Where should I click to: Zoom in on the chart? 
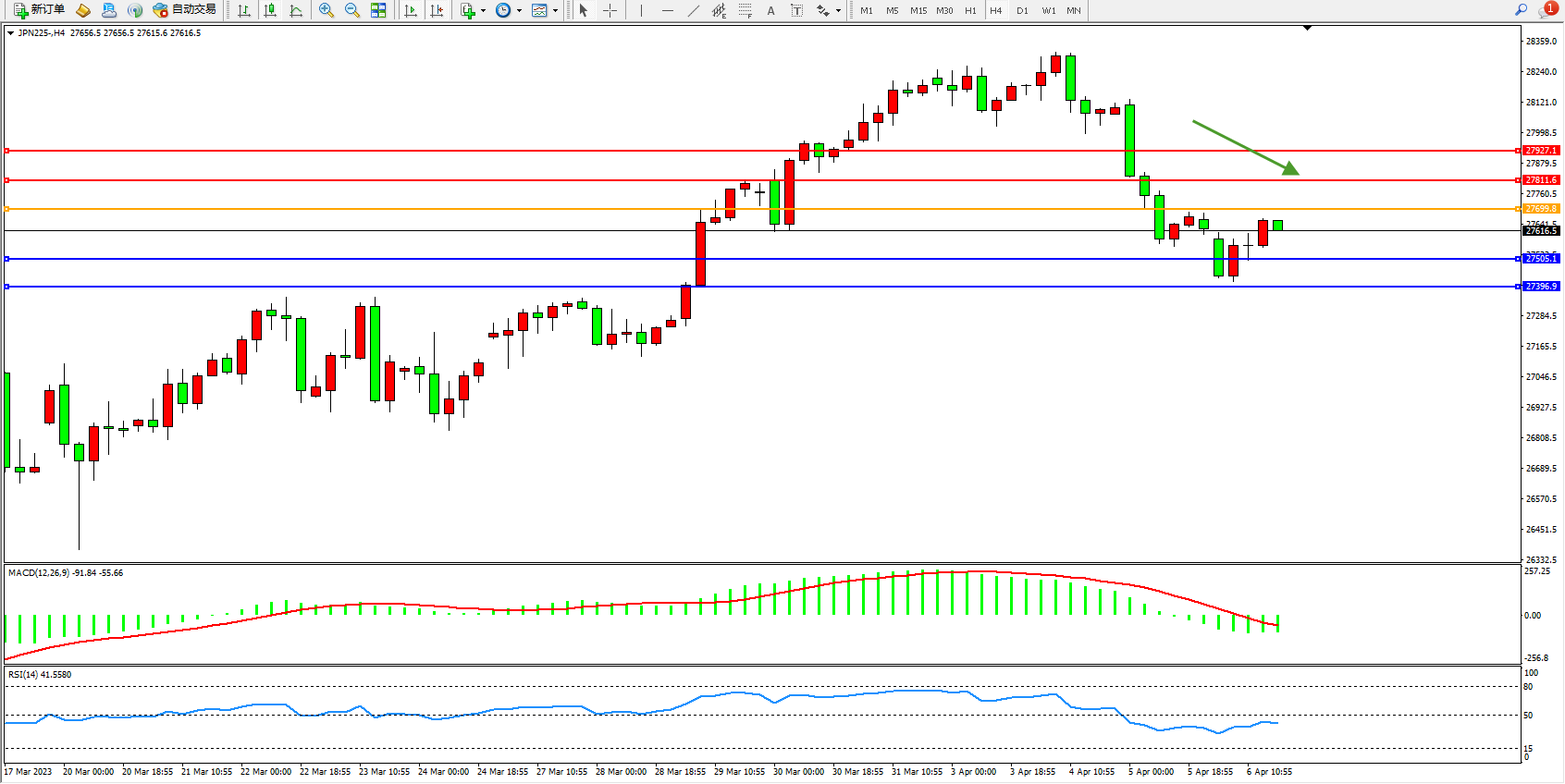pyautogui.click(x=326, y=10)
